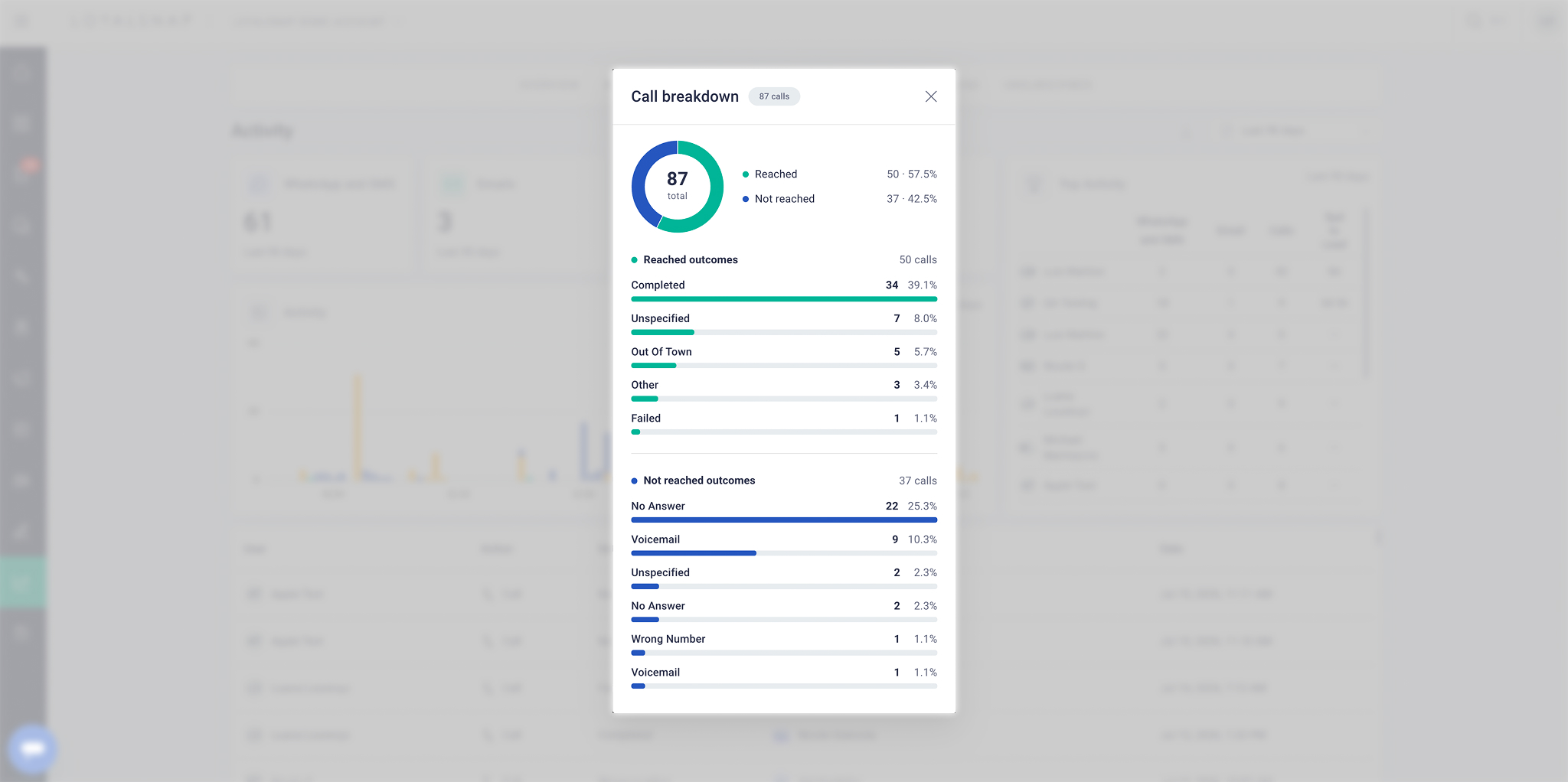This screenshot has width=1568, height=782.
Task: Click the Unspecified label showing 8.0%
Action: point(660,318)
